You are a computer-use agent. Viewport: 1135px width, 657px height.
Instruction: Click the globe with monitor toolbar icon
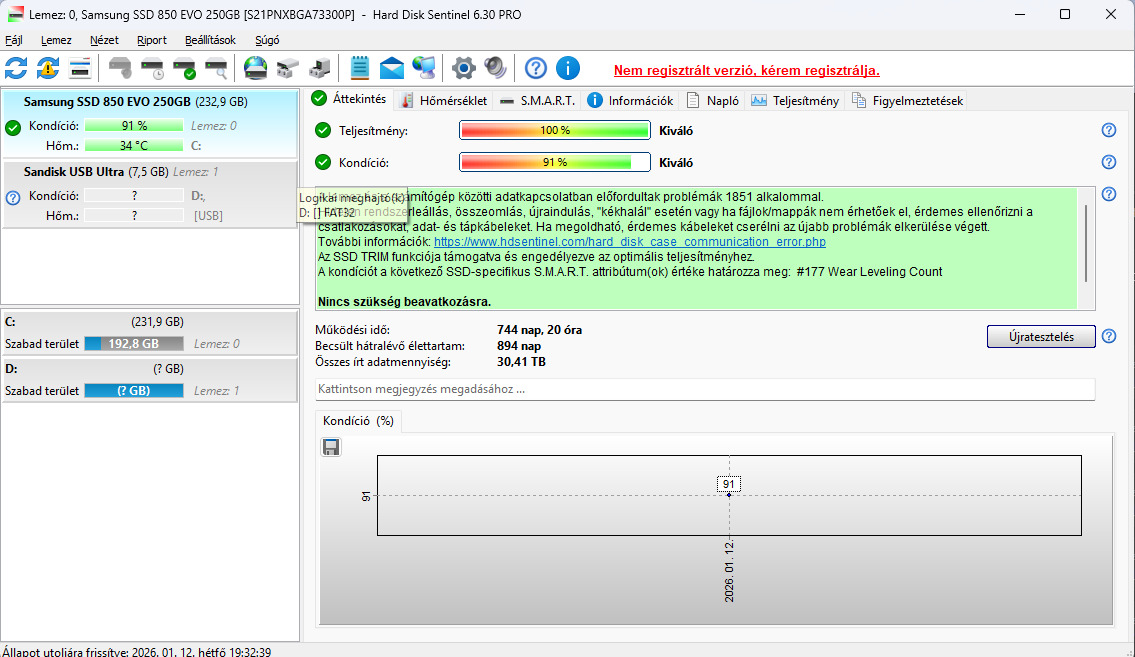point(423,69)
